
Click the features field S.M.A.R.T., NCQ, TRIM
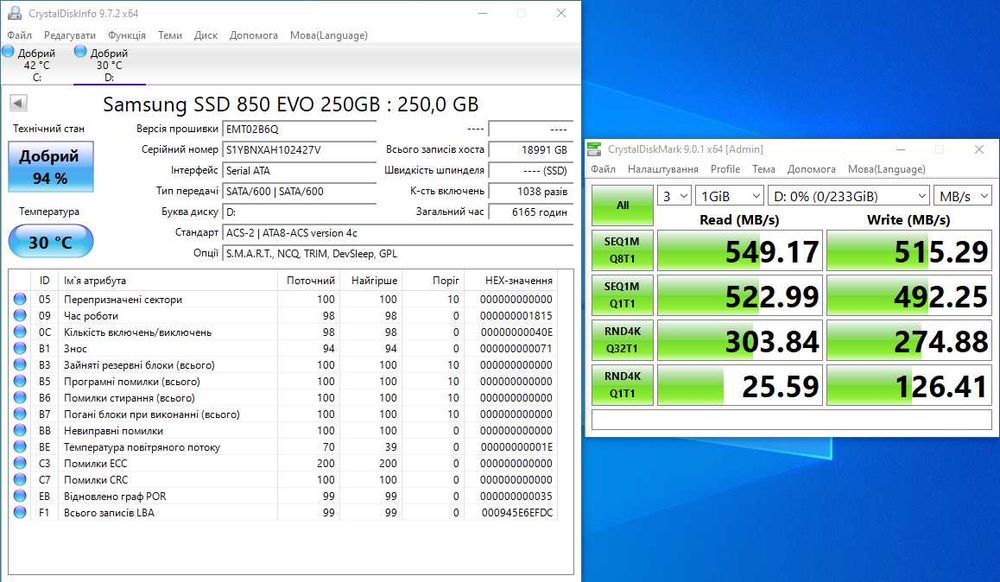click(398, 254)
